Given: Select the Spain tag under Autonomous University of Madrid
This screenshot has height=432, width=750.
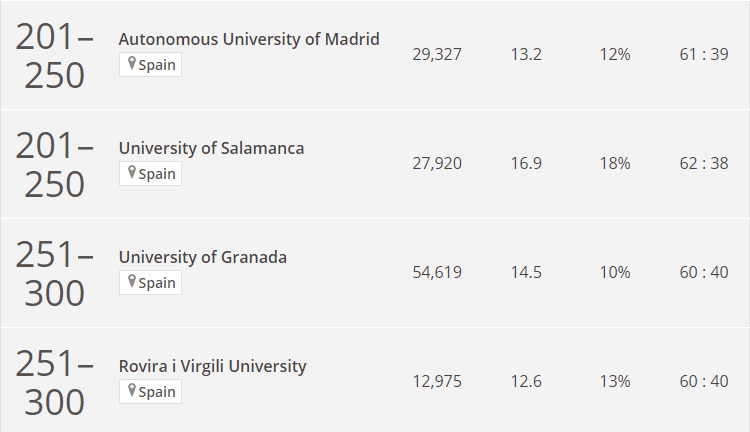Looking at the screenshot, I should click(x=150, y=65).
